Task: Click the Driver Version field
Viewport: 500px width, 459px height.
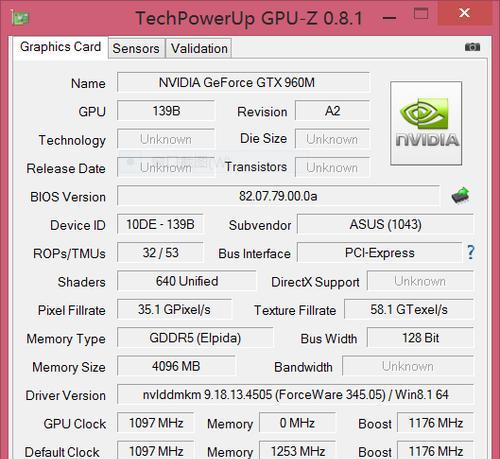Action: pyautogui.click(x=295, y=395)
